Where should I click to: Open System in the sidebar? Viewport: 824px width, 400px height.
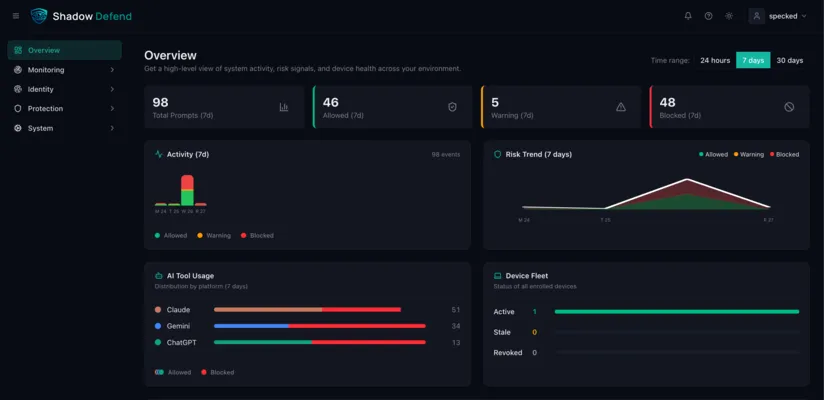coord(65,128)
